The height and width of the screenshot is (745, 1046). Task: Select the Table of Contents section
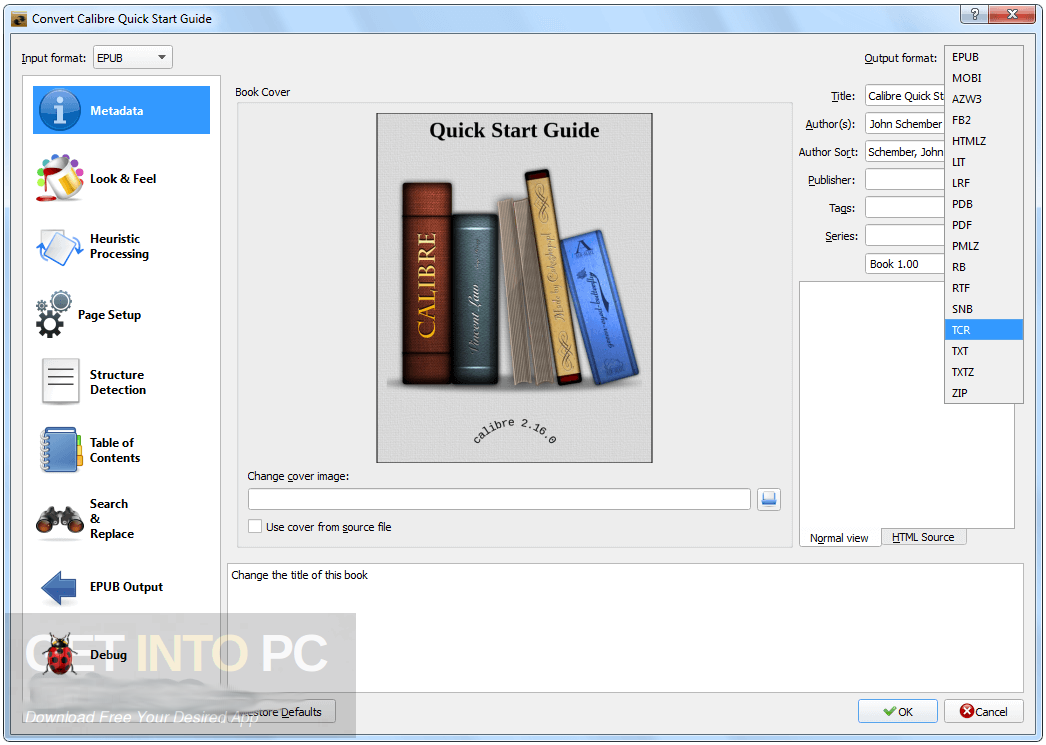click(x=121, y=450)
